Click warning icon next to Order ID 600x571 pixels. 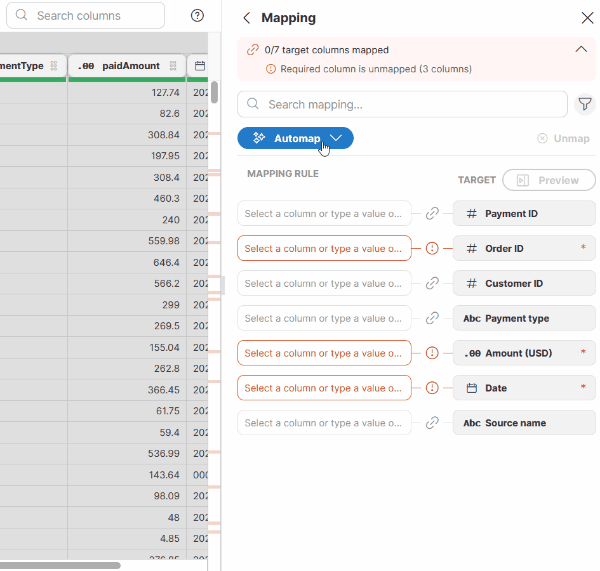pyautogui.click(x=432, y=249)
